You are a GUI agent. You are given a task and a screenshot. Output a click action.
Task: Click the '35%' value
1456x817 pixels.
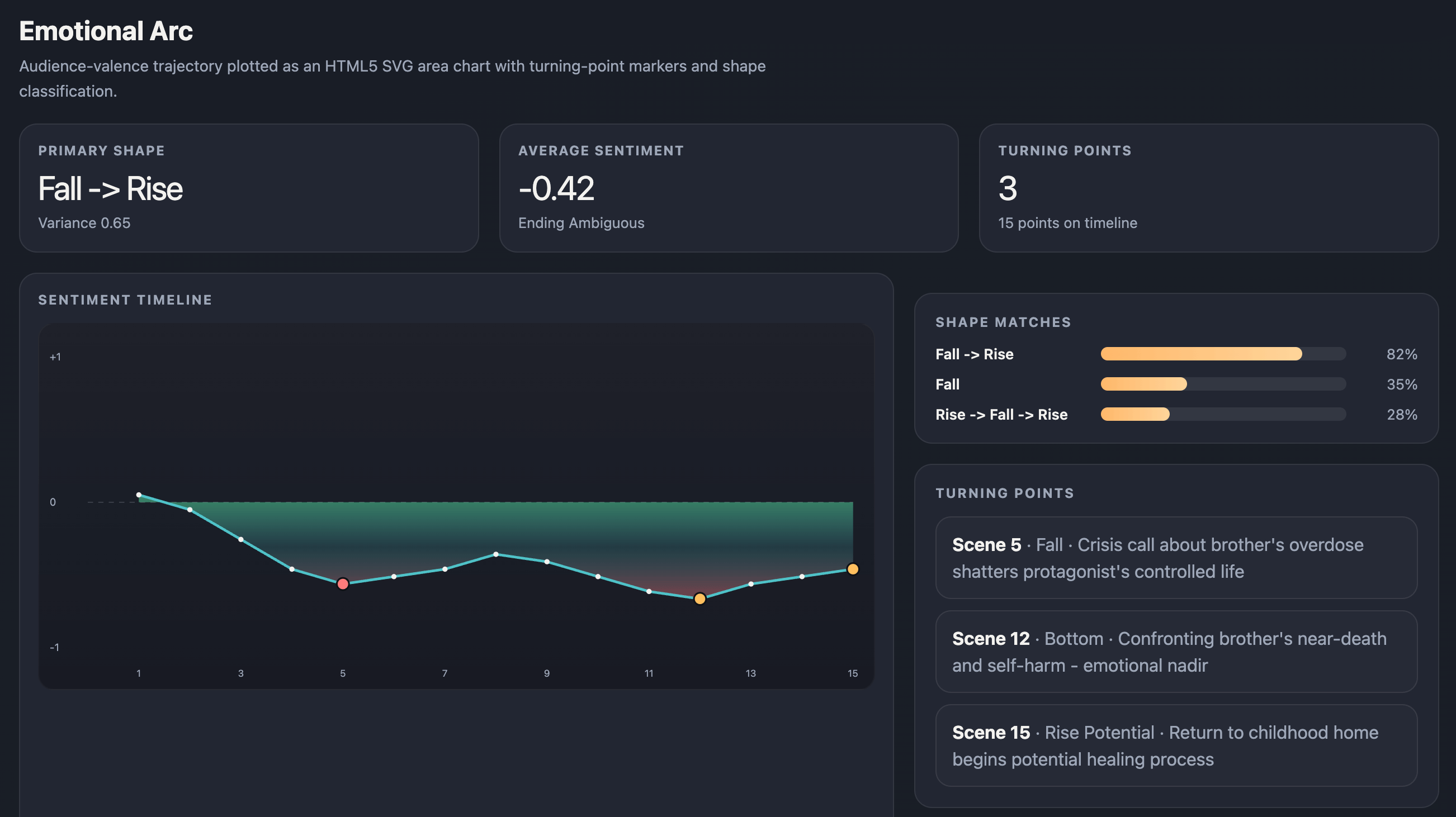click(1402, 384)
